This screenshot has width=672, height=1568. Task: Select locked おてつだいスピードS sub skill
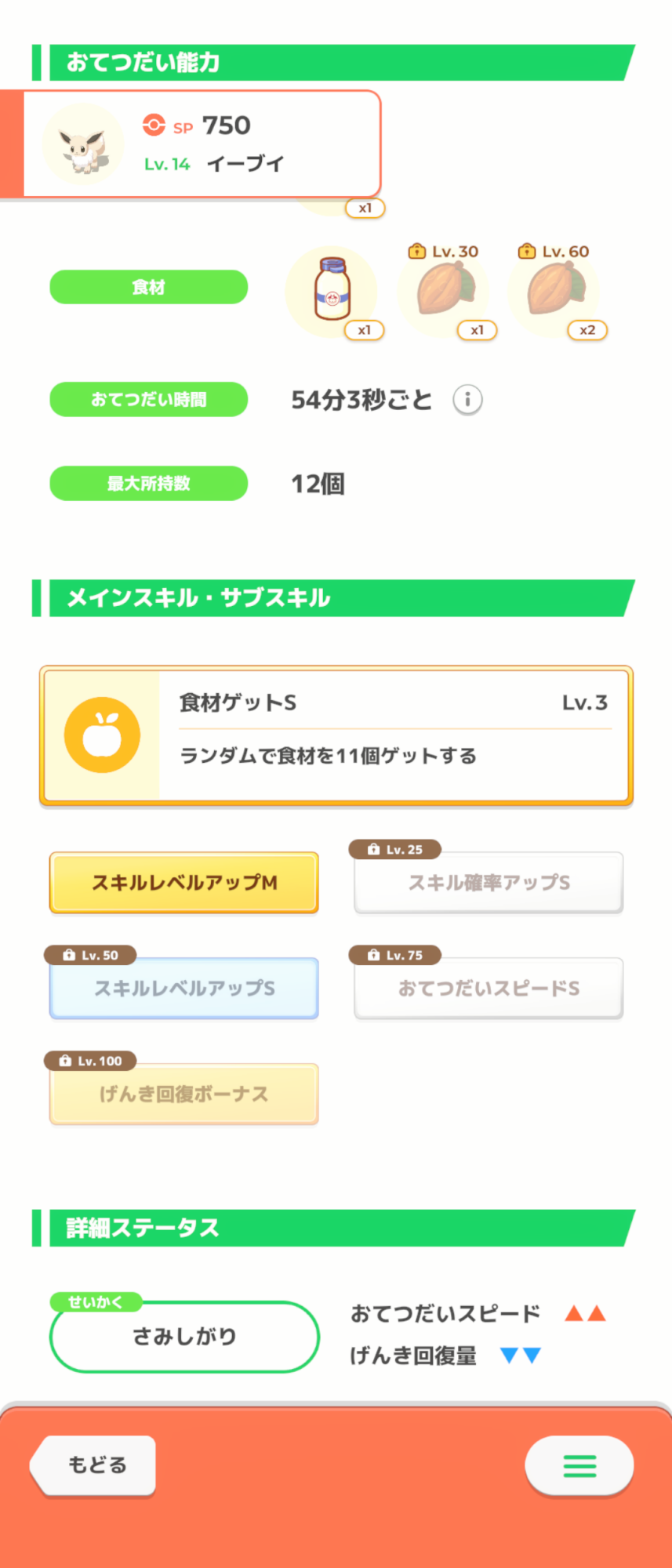pos(489,988)
